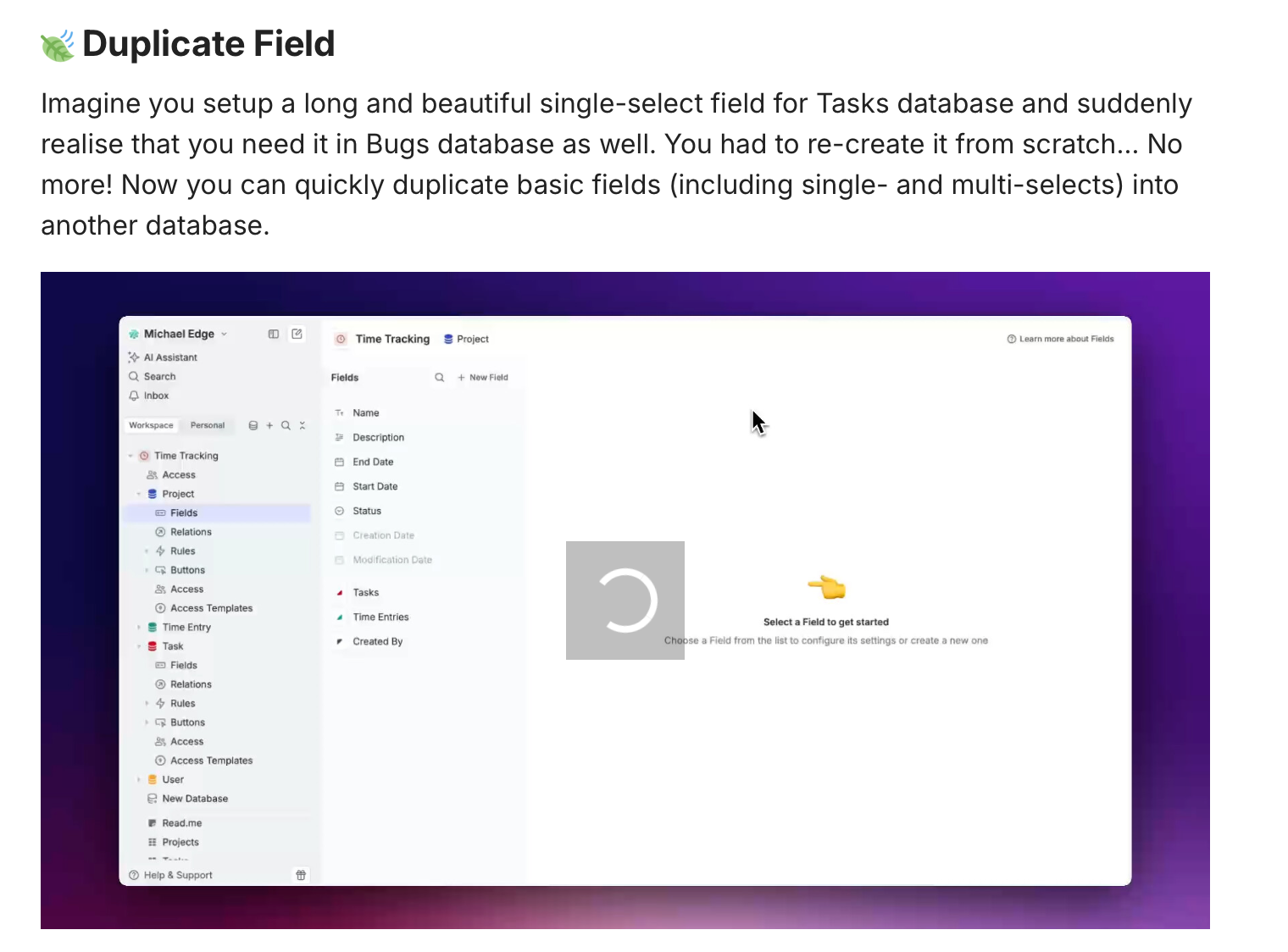Toggle the sidebar panel layout icon

(x=273, y=334)
